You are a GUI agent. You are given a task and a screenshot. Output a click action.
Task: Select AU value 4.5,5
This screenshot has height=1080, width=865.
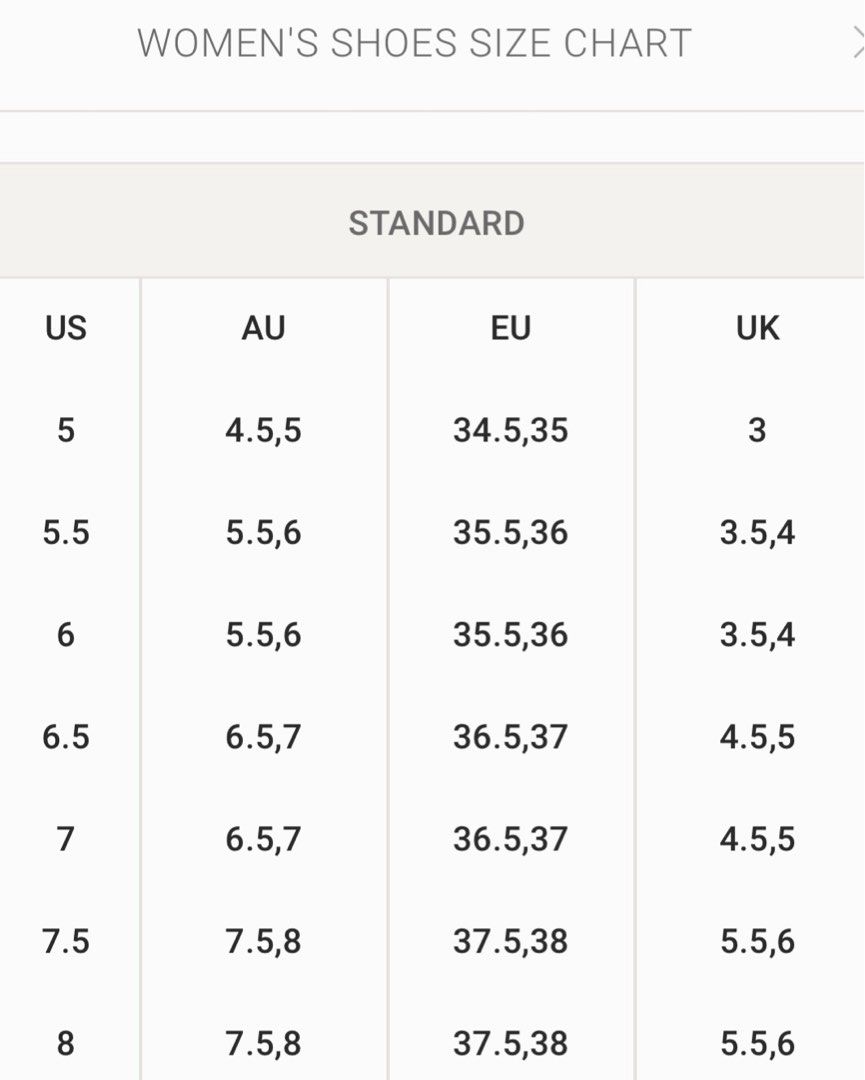point(263,430)
